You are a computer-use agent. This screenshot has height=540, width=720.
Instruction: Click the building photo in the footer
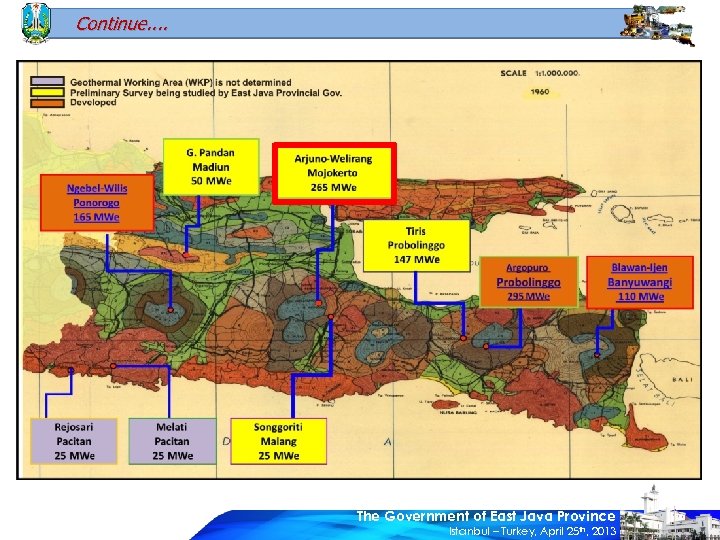[x=669, y=513]
